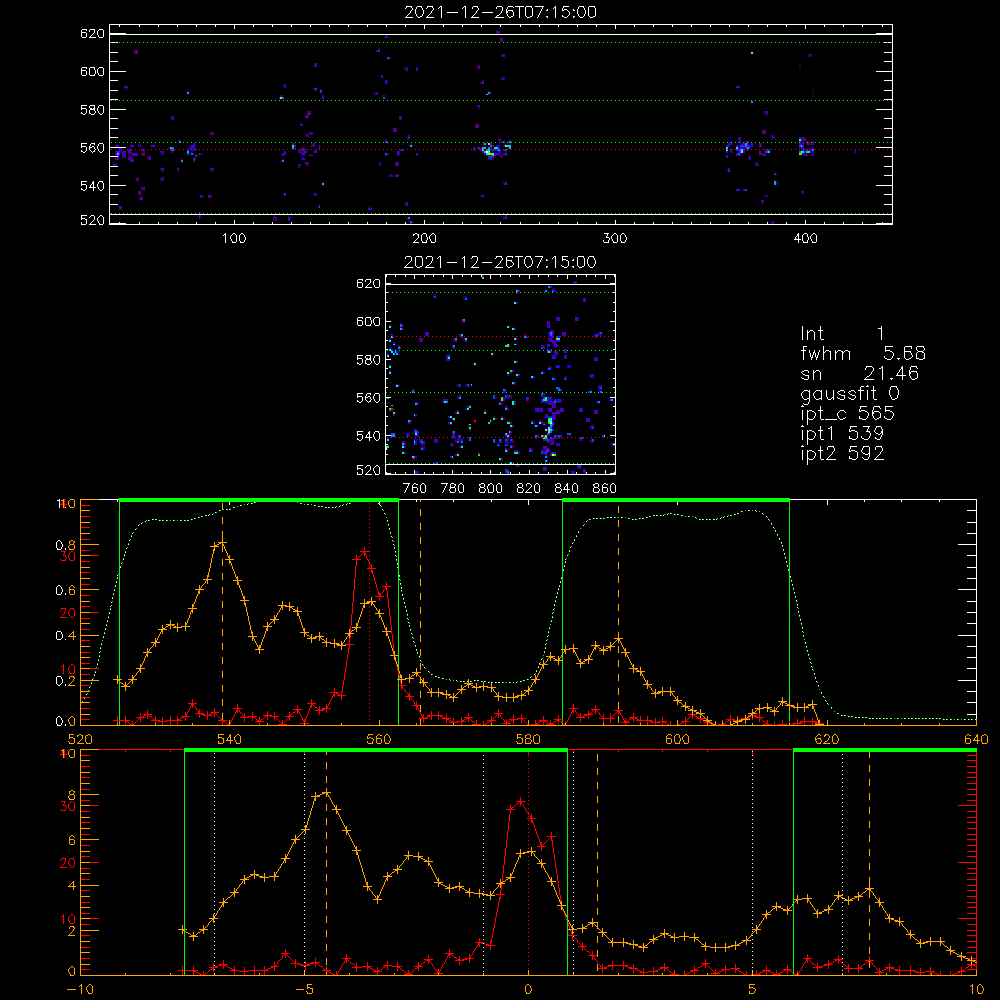Click x-axis label 840 on middle plot
The height and width of the screenshot is (1000, 1000).
pyautogui.click(x=566, y=489)
